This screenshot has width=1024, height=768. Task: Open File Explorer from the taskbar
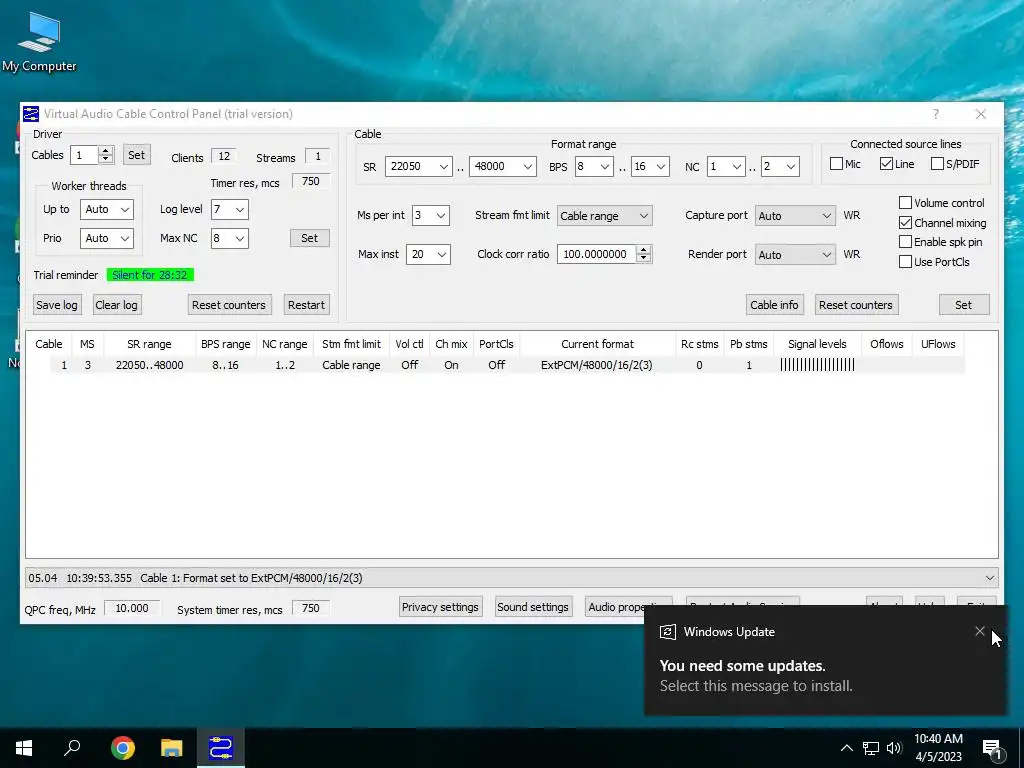[172, 748]
